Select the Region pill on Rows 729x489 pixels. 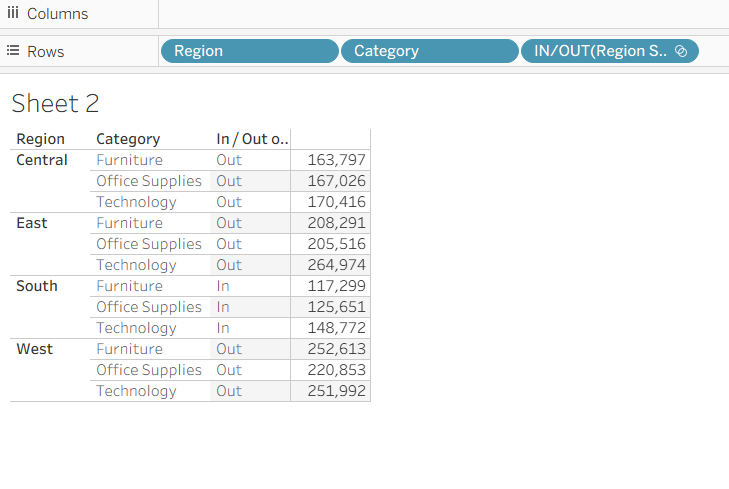pyautogui.click(x=249, y=51)
